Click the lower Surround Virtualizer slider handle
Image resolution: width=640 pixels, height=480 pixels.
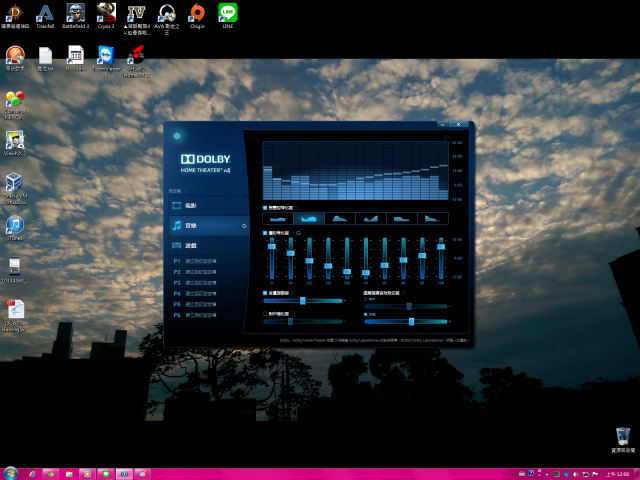(x=411, y=322)
